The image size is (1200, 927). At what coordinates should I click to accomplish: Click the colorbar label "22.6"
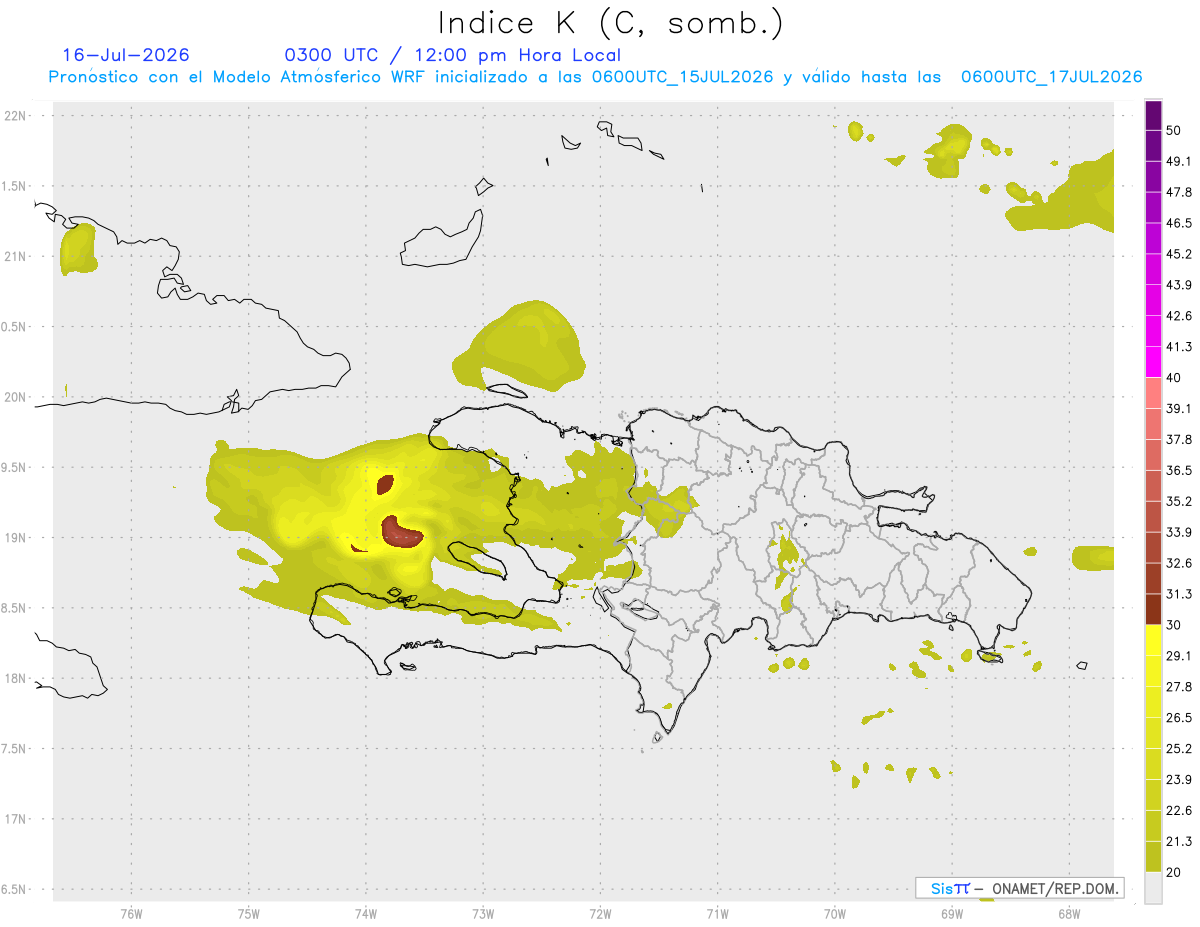point(1179,810)
